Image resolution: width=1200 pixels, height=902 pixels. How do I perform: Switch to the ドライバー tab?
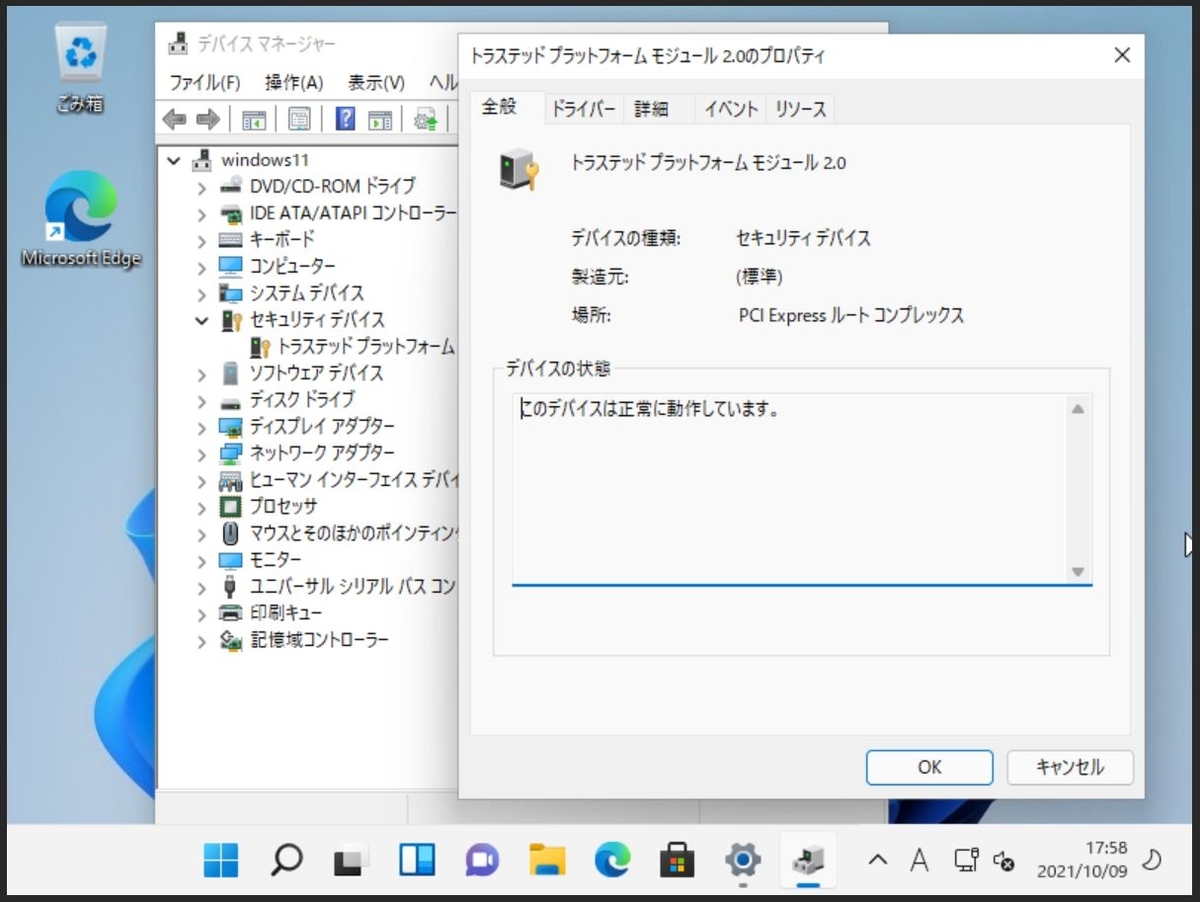click(583, 109)
